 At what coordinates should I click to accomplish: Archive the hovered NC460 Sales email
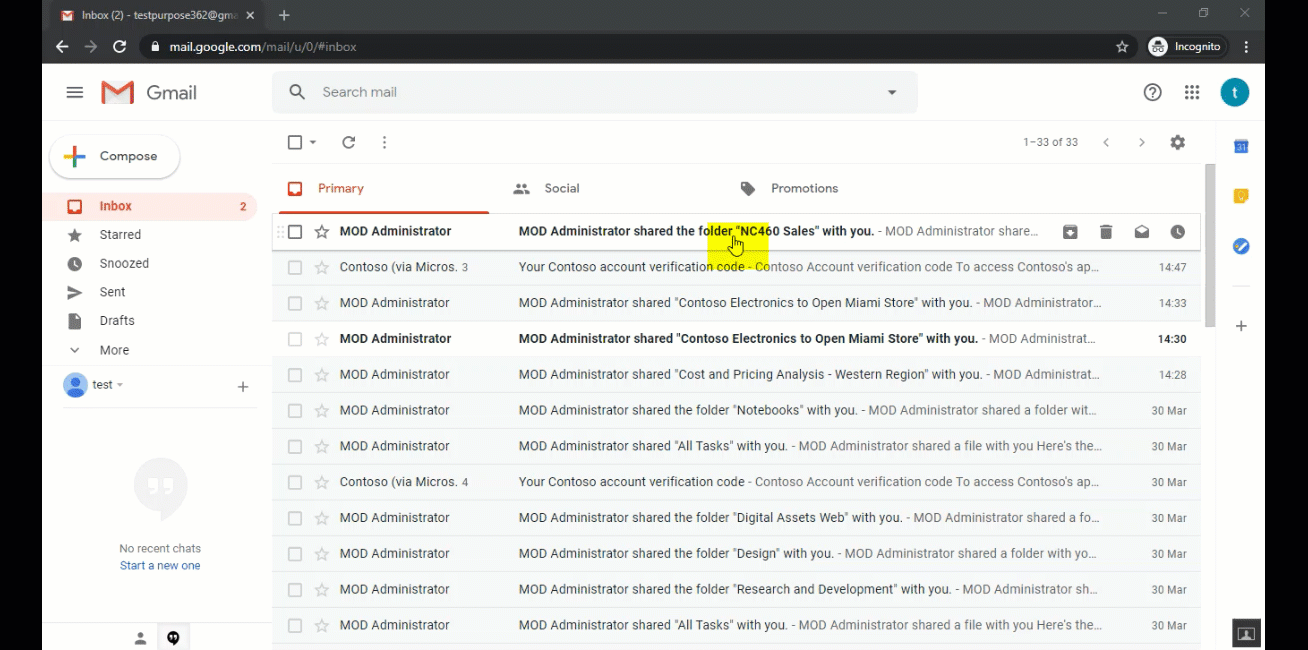coord(1070,232)
